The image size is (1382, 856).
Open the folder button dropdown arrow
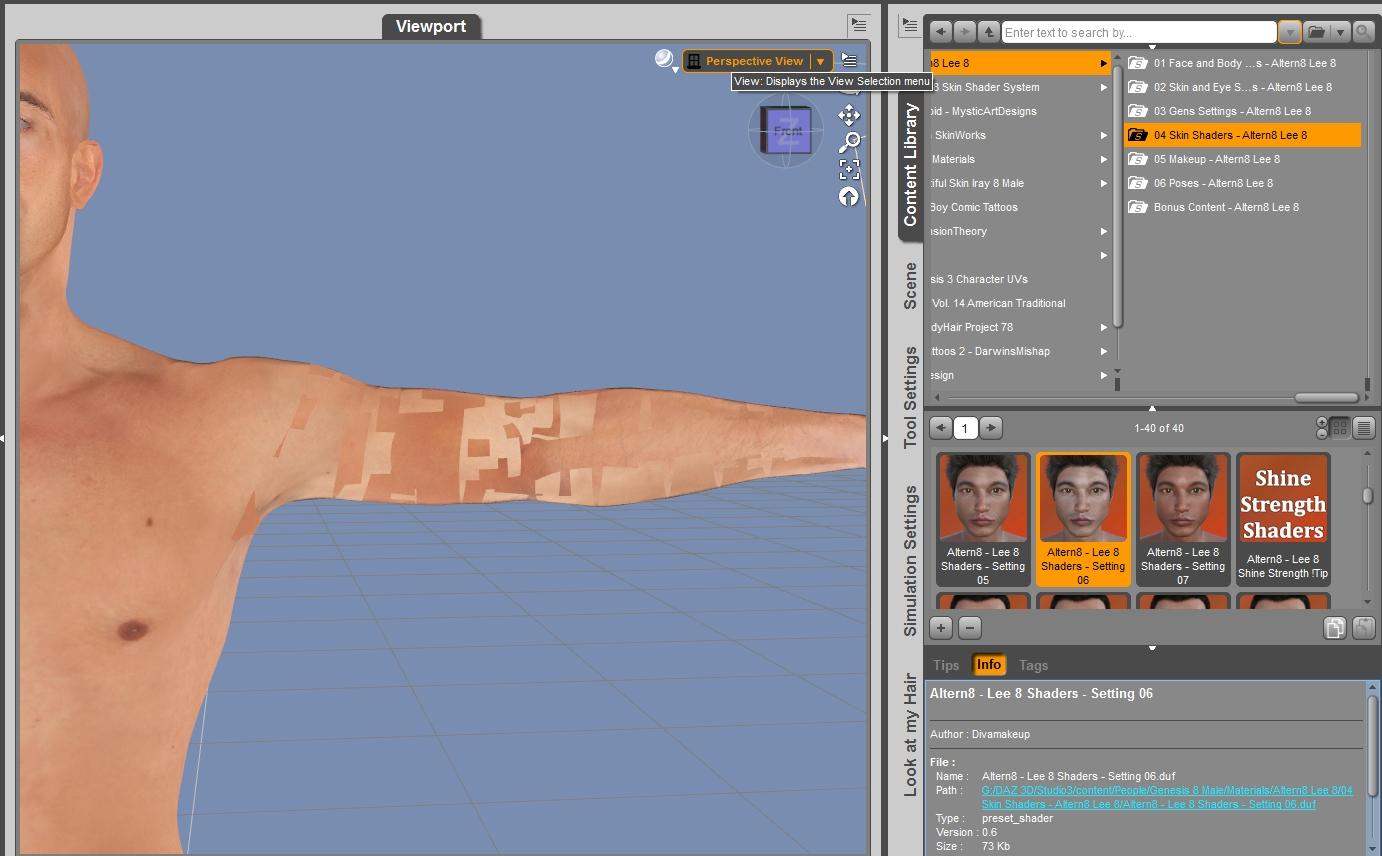pos(1340,32)
